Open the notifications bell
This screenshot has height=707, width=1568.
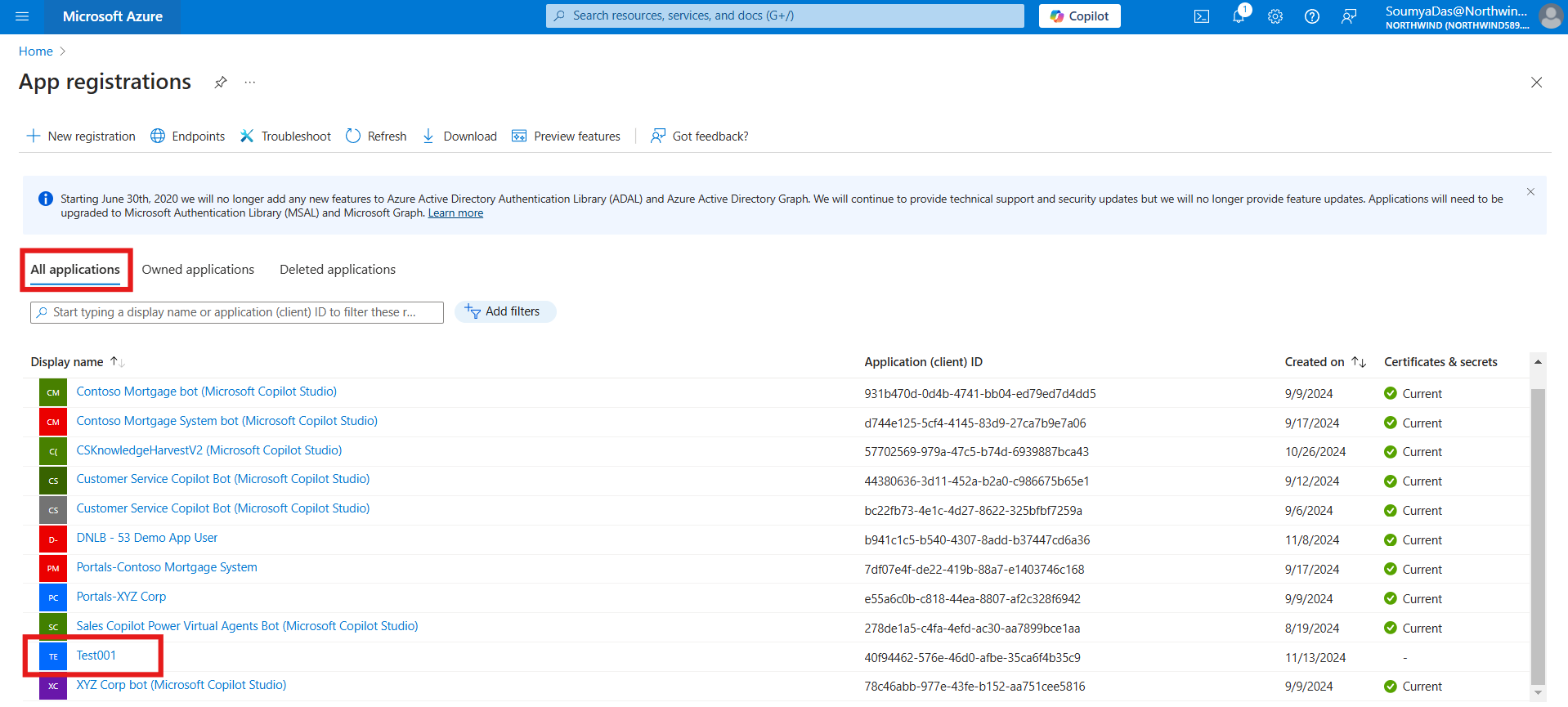(x=1239, y=16)
